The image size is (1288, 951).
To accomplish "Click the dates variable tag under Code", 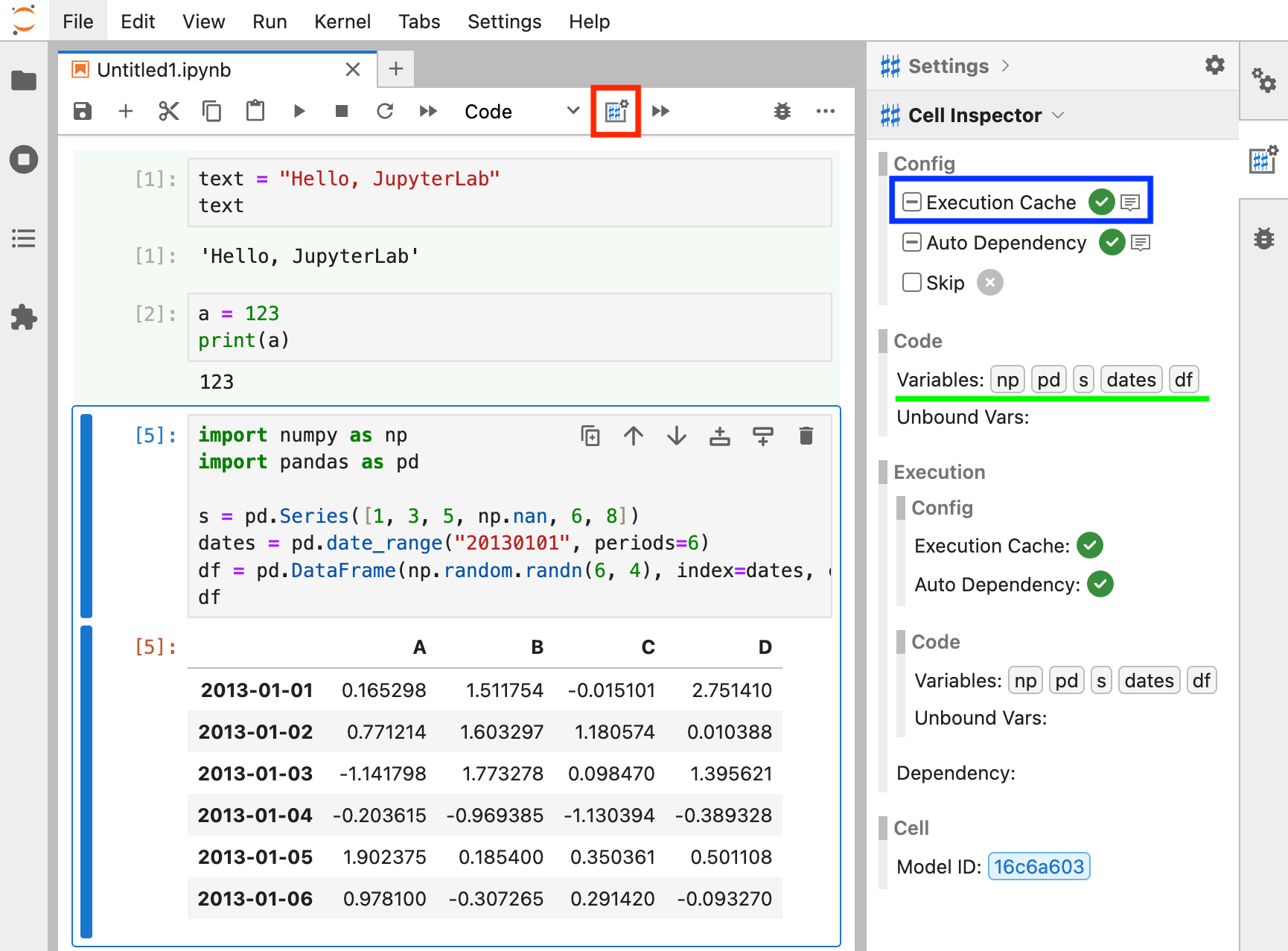I will [1130, 380].
